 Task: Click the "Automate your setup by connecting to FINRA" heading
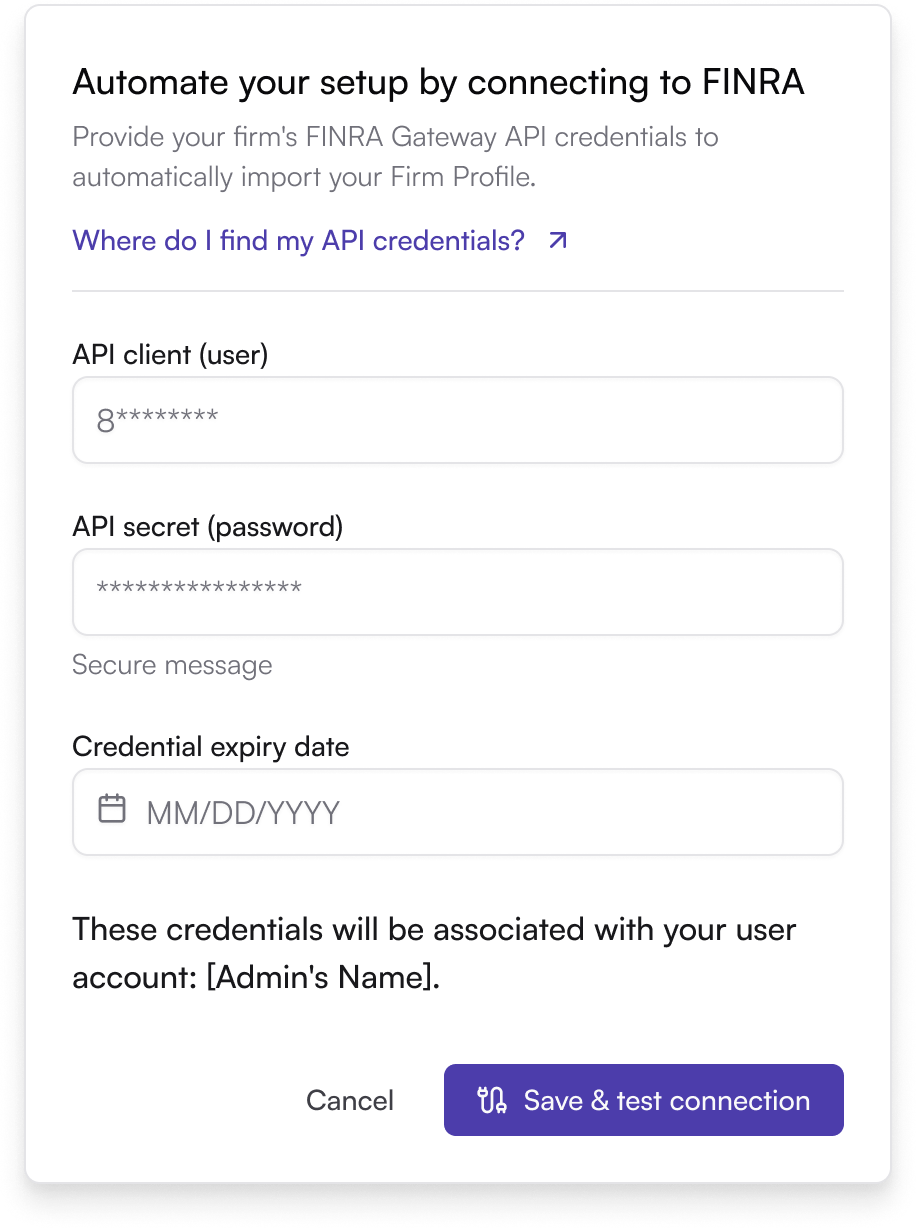coord(438,83)
